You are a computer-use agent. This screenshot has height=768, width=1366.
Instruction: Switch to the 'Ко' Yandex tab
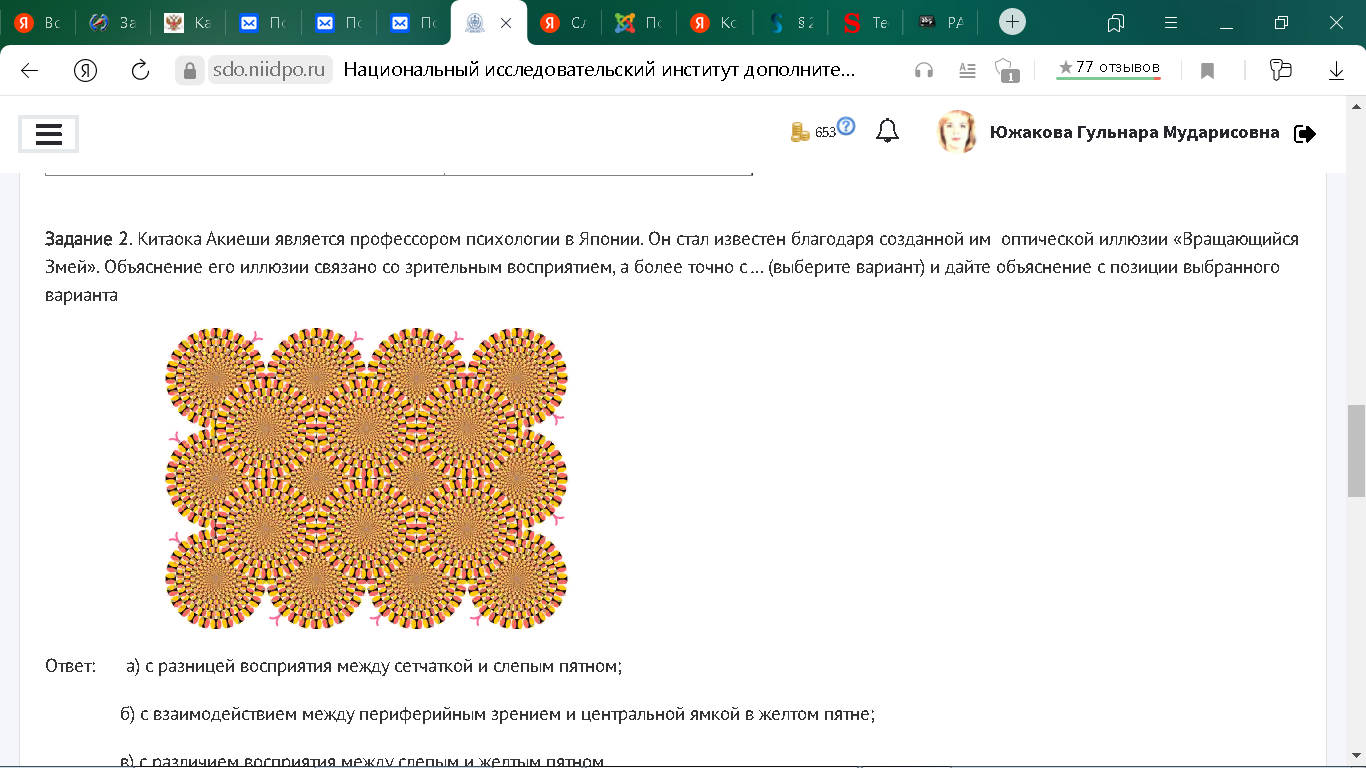(x=714, y=22)
